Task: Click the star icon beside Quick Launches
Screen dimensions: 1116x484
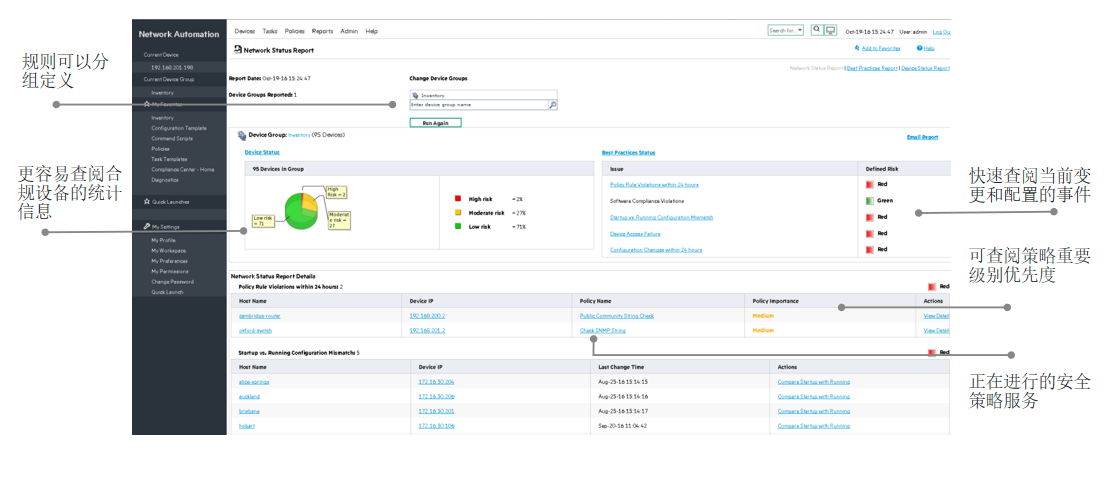Action: tap(146, 202)
